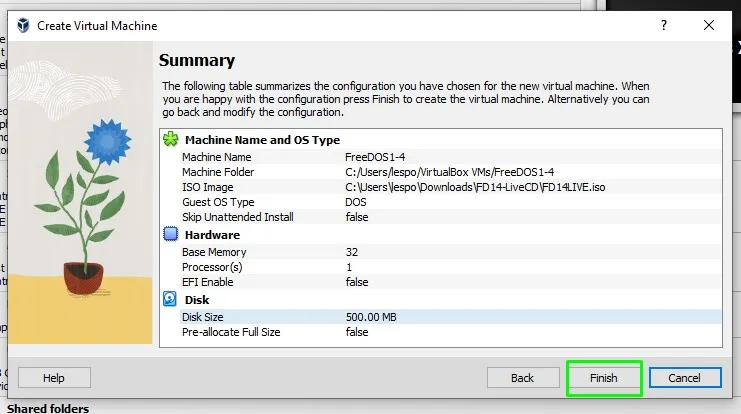
Task: Select the EFI Enable row
Action: (450, 282)
